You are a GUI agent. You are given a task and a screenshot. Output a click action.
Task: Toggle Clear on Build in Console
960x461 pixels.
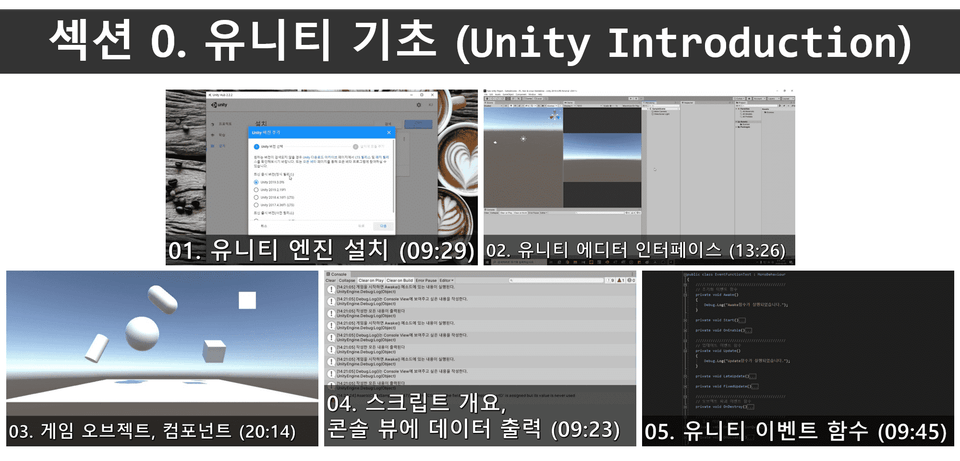coord(400,280)
